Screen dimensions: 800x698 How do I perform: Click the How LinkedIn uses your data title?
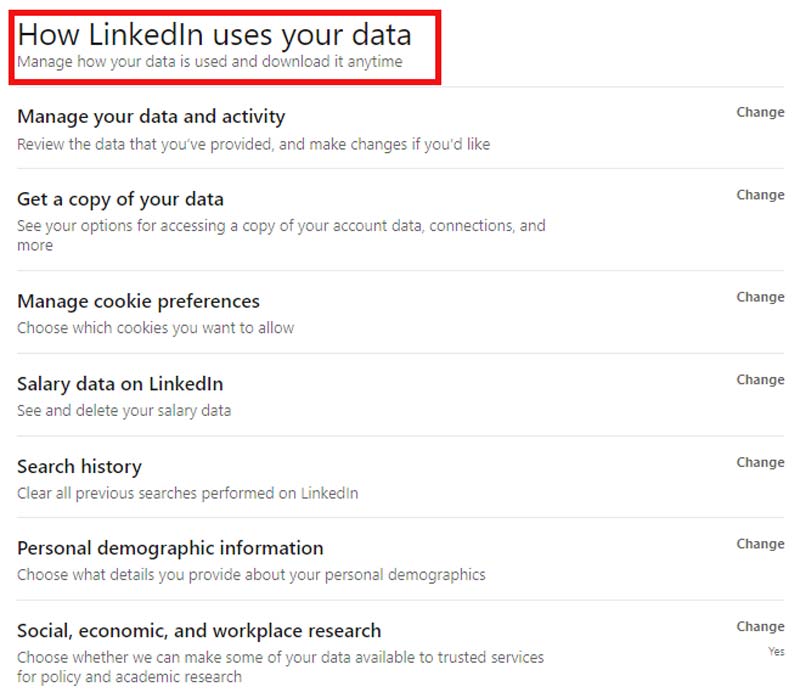click(214, 35)
